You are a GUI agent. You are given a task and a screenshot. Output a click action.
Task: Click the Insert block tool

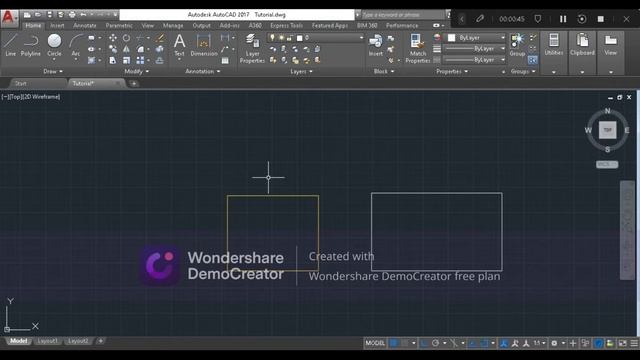376,45
